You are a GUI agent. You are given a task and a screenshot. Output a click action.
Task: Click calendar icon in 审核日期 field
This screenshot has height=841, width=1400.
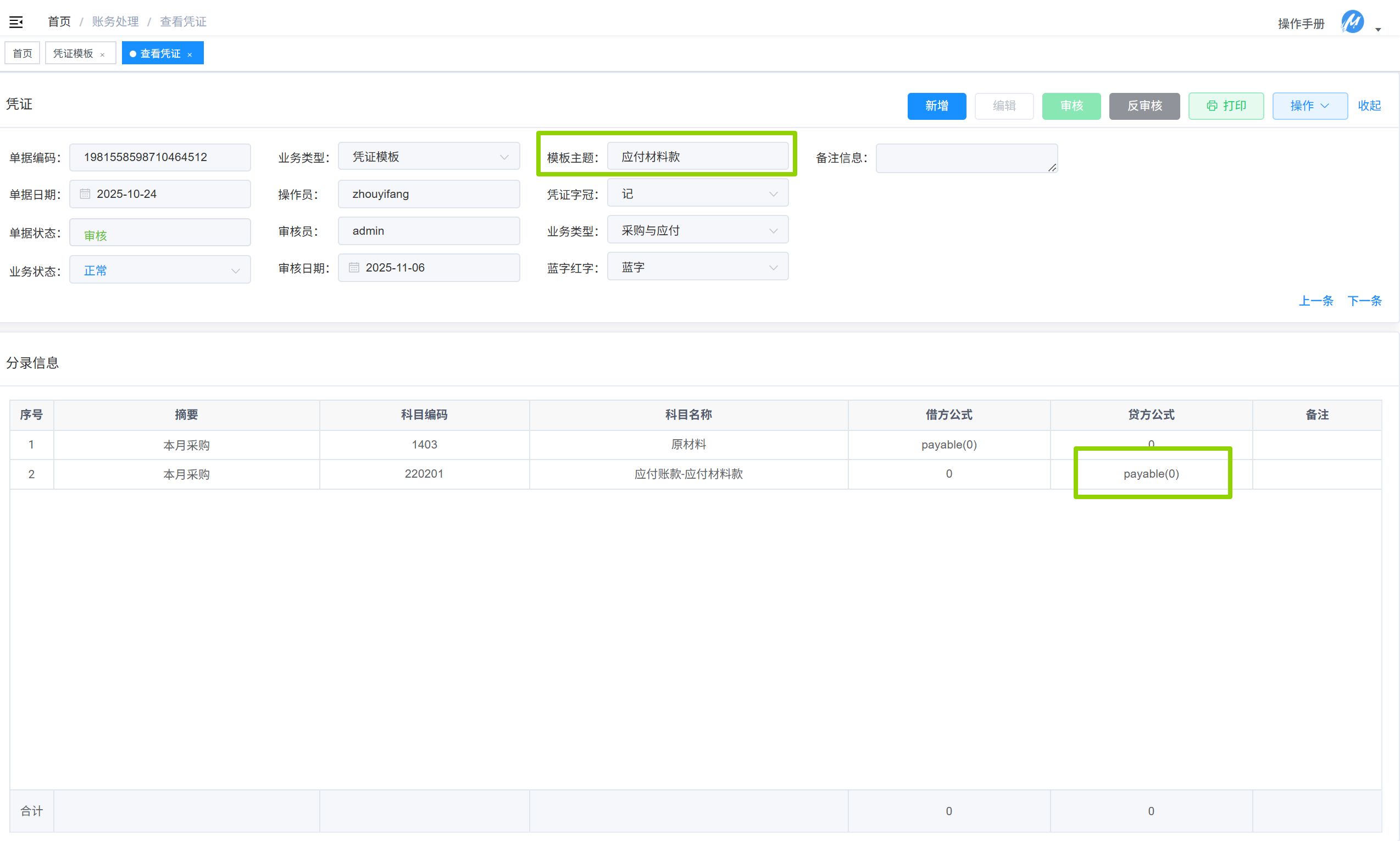coord(354,268)
